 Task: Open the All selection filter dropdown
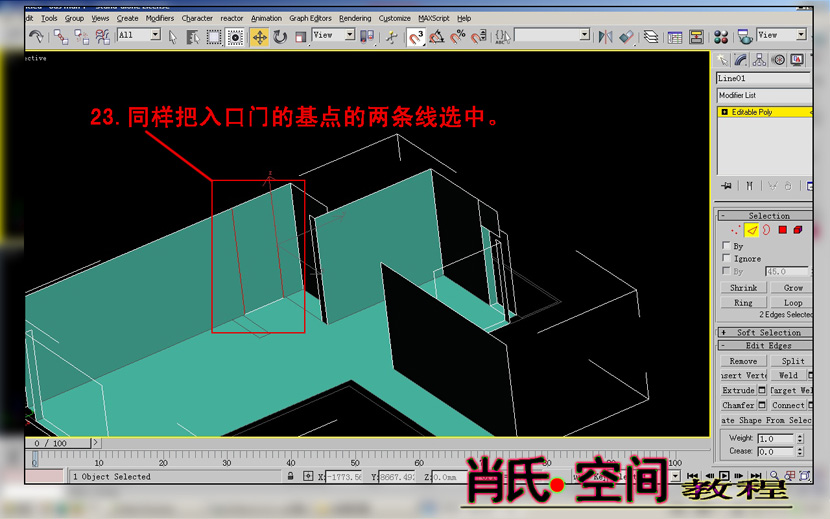pos(139,35)
